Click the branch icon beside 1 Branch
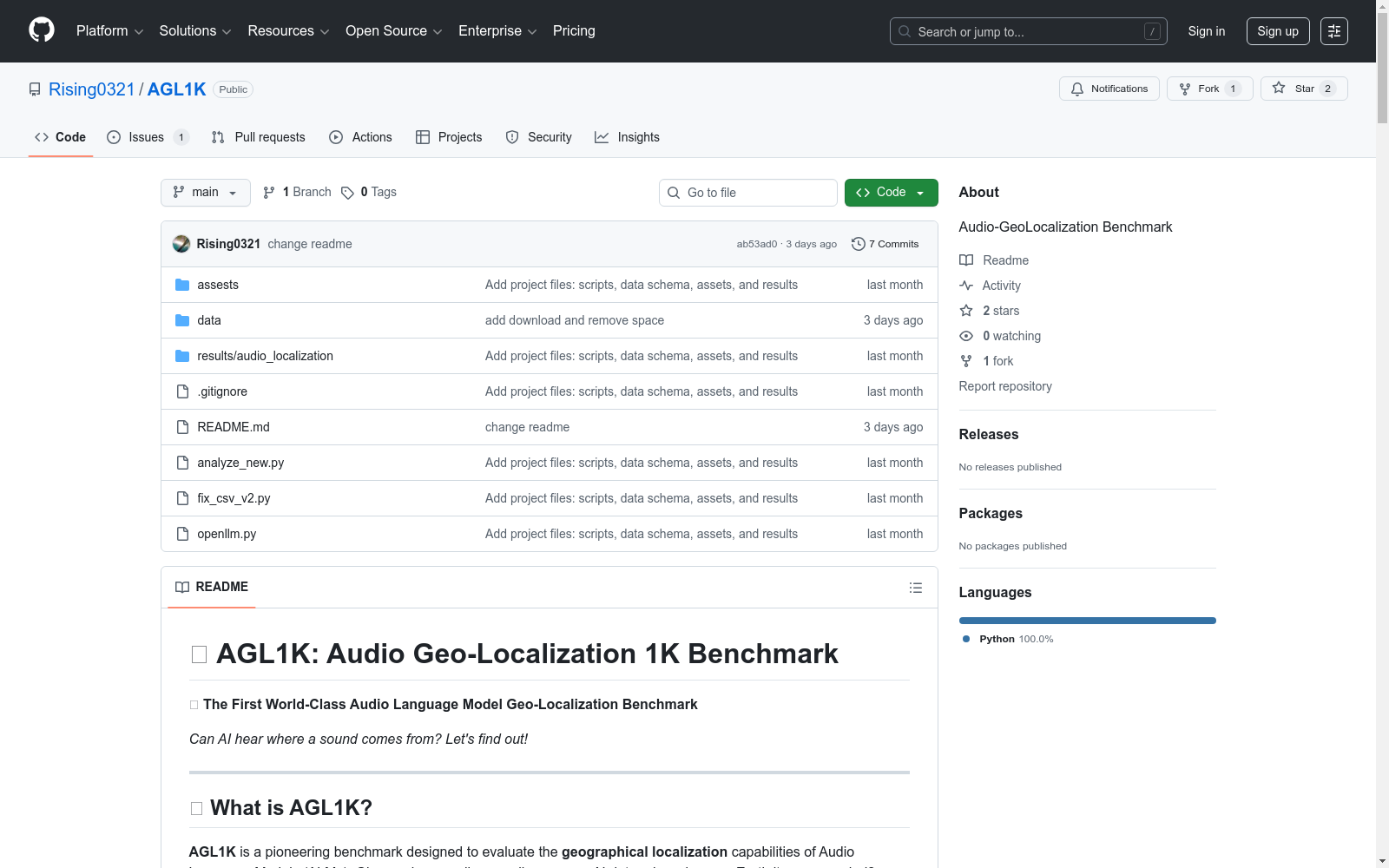The height and width of the screenshot is (868, 1389). (x=269, y=193)
